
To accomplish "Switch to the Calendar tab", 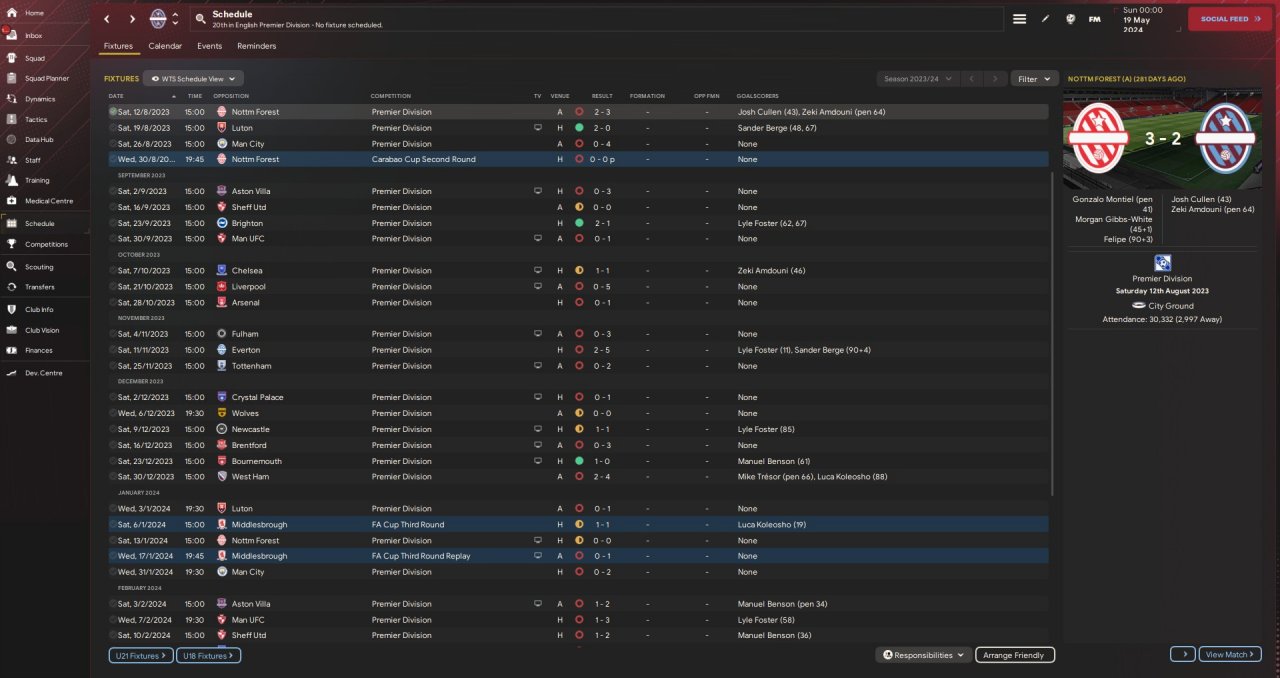I will (165, 46).
